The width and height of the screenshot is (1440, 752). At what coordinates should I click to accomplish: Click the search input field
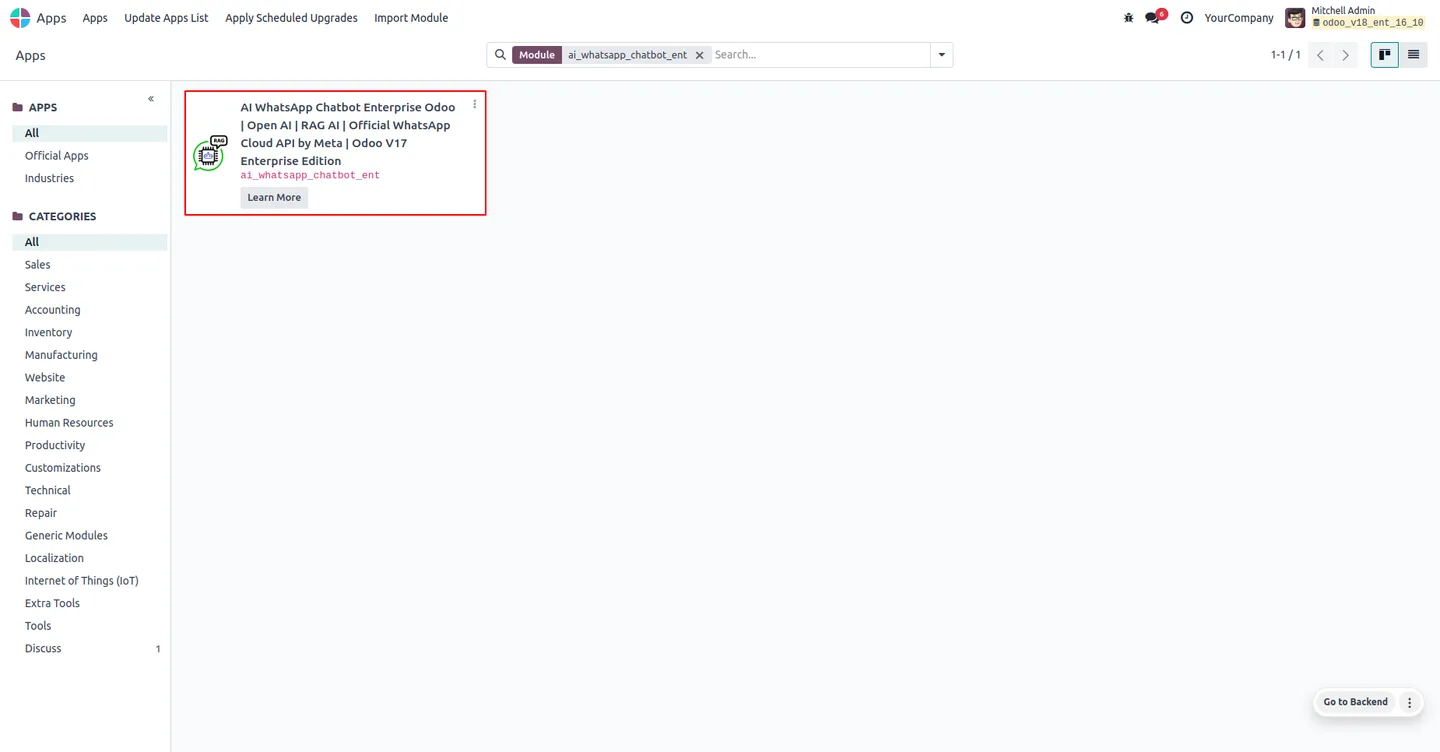pyautogui.click(x=820, y=55)
